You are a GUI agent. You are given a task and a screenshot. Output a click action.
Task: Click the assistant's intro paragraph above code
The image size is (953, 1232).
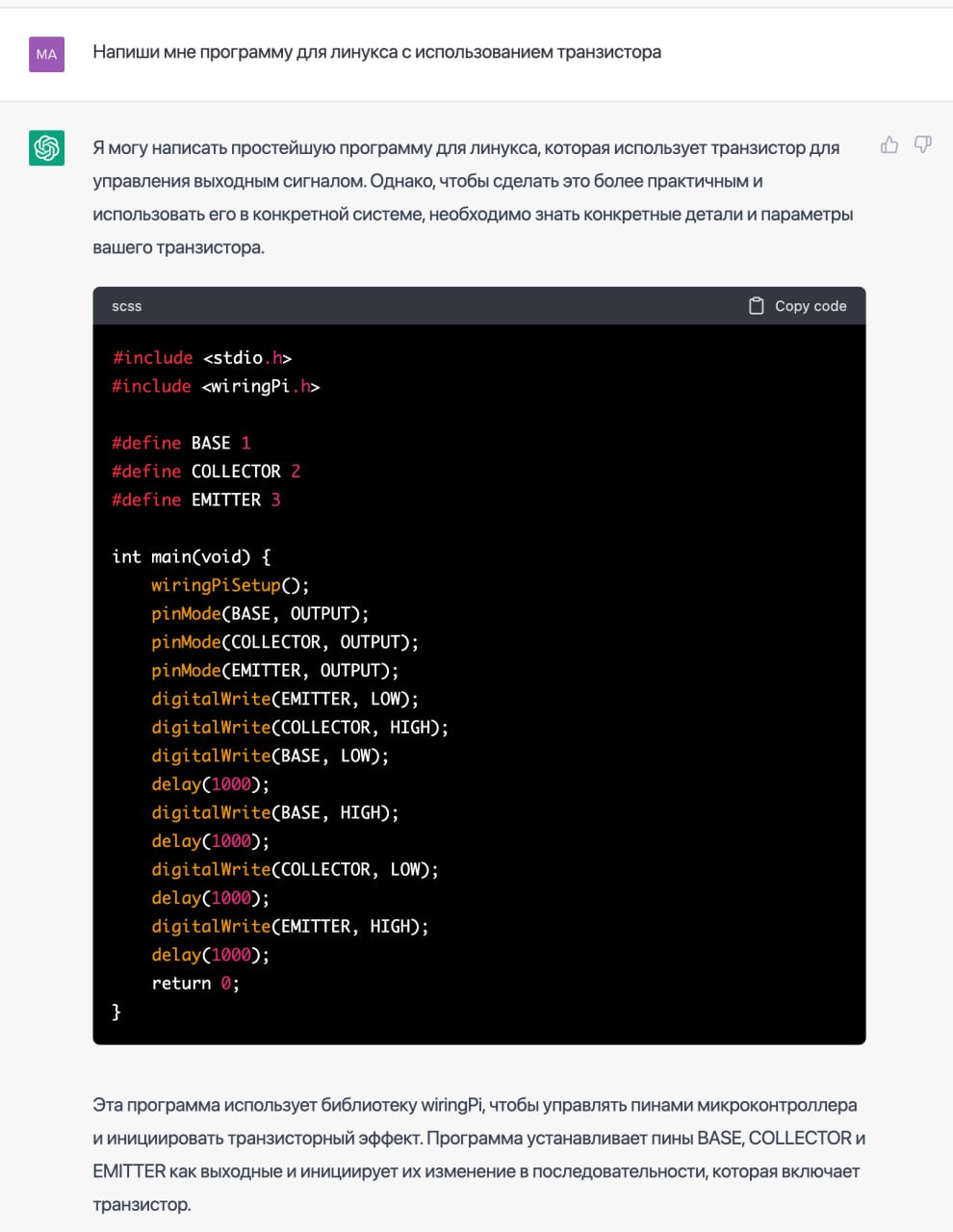pyautogui.click(x=472, y=197)
